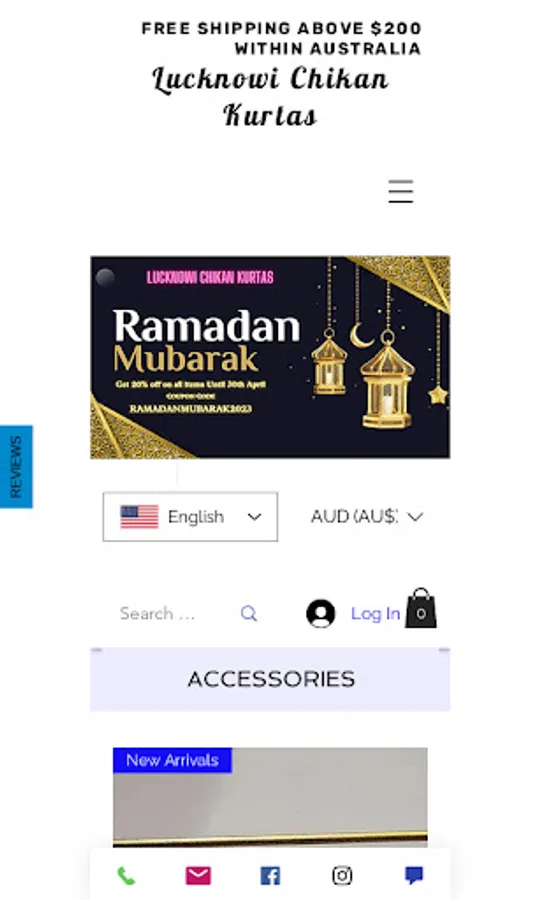Click the search magnifier icon
Image resolution: width=540 pixels, height=900 pixels.
tap(248, 614)
